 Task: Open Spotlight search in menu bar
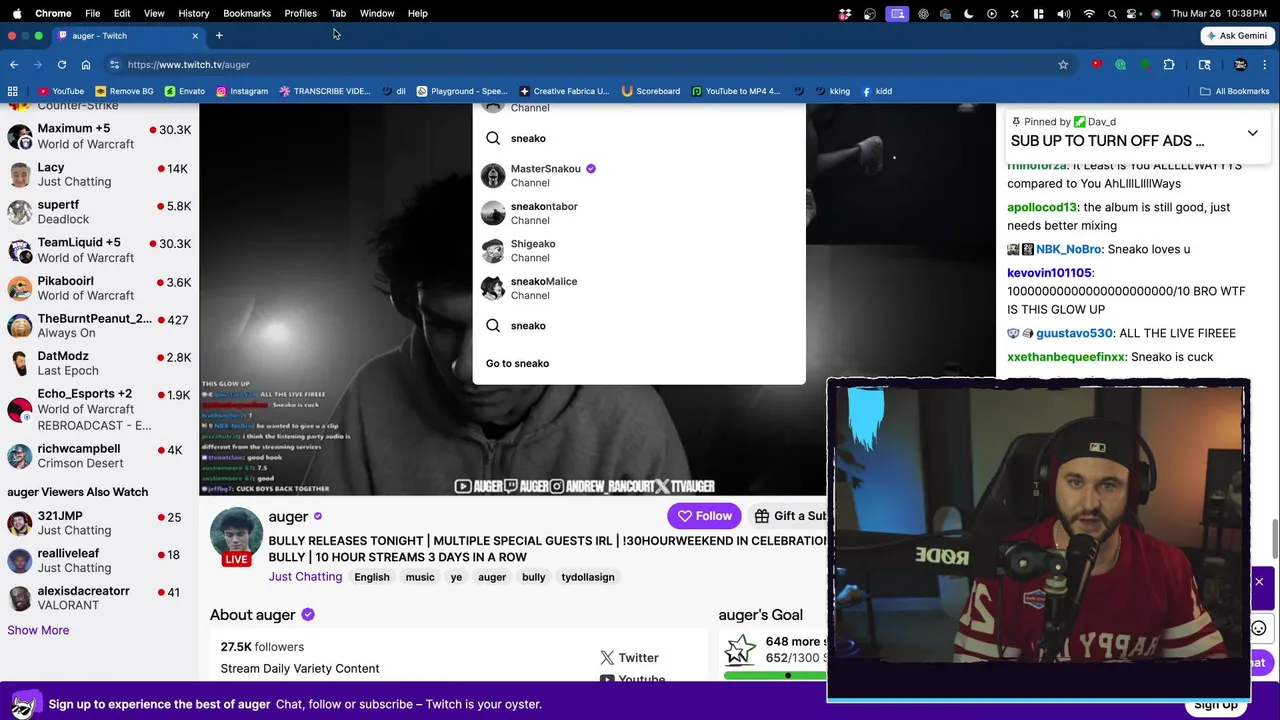point(1113,13)
